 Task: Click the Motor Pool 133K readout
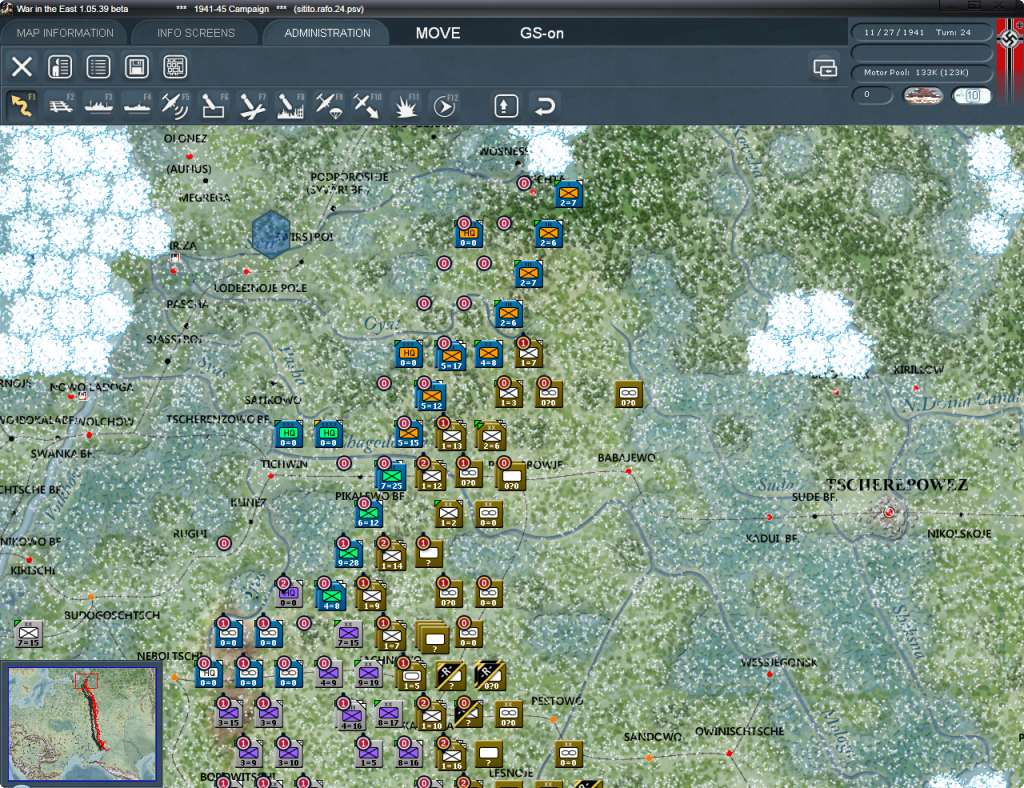tap(921, 72)
